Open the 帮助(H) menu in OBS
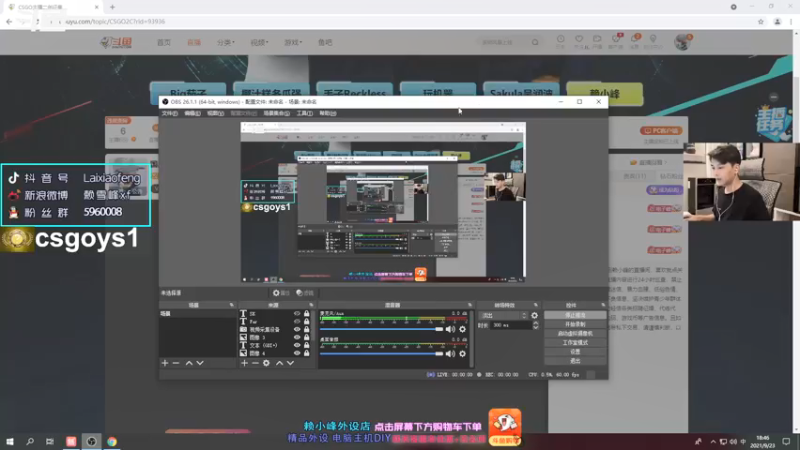Image resolution: width=800 pixels, height=450 pixels. 328,113
